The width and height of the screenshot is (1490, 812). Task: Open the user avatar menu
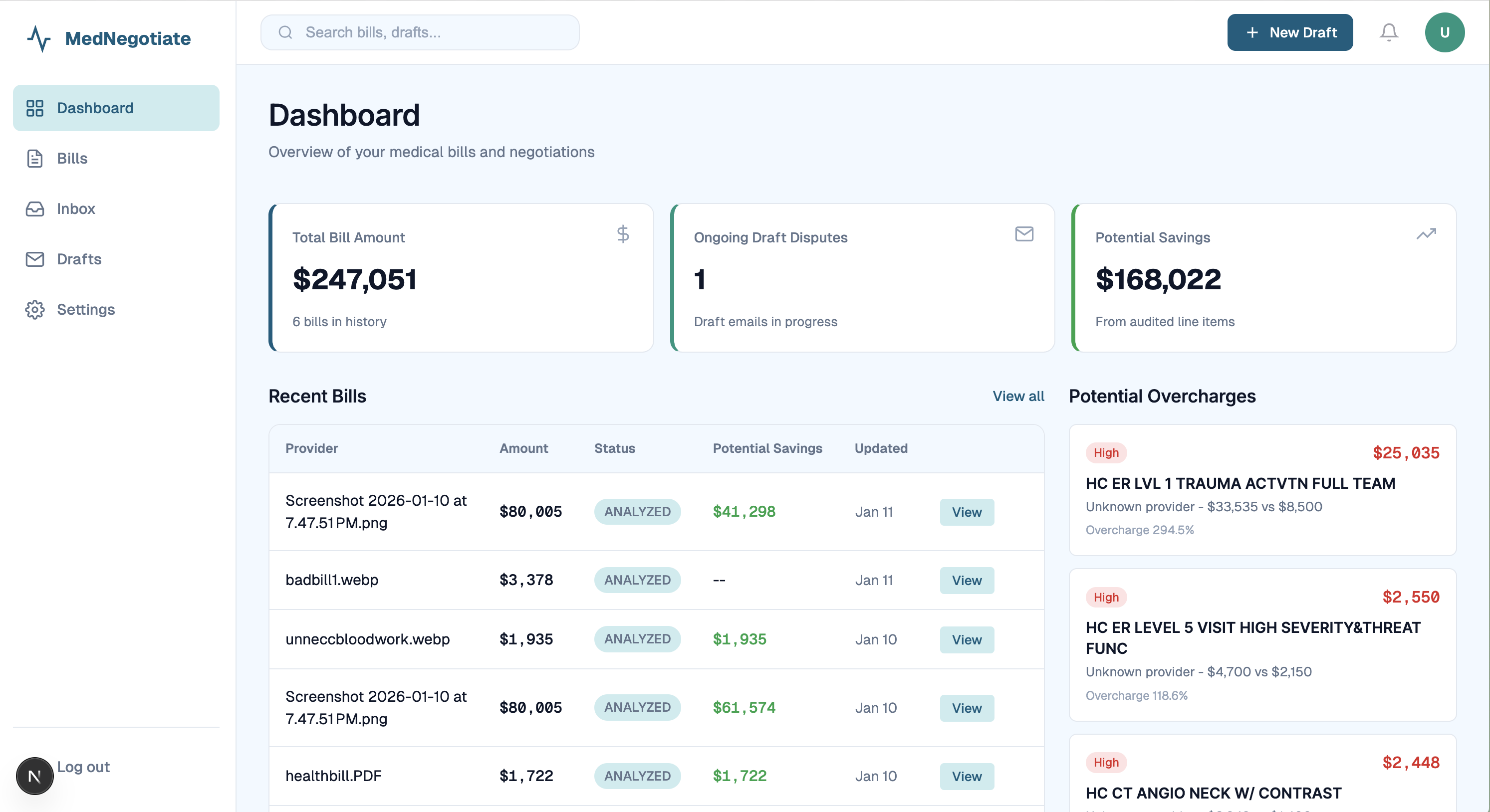click(1444, 32)
